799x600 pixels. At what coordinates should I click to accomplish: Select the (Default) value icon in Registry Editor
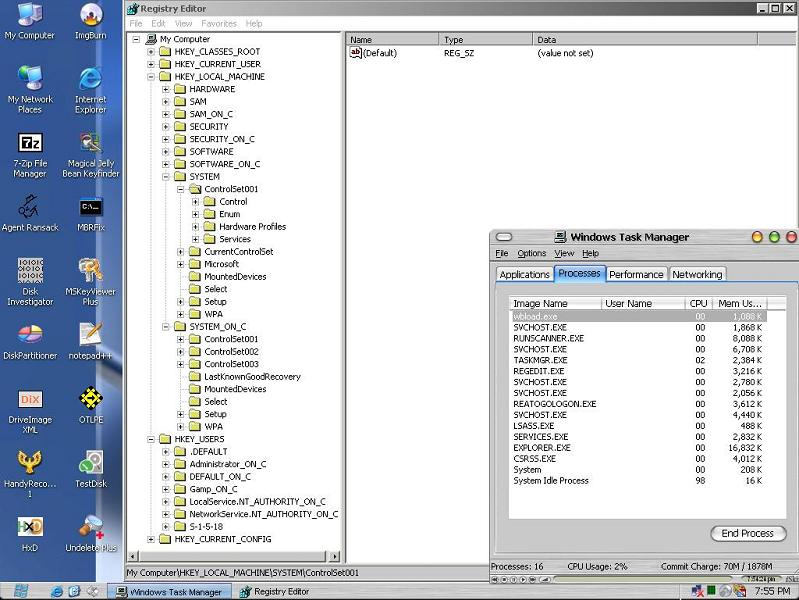coord(356,53)
